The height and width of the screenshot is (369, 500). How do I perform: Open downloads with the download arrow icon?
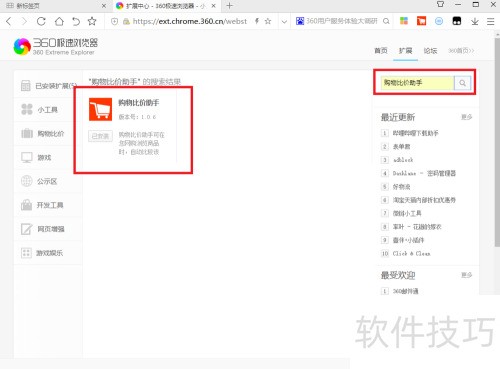tap(475, 21)
